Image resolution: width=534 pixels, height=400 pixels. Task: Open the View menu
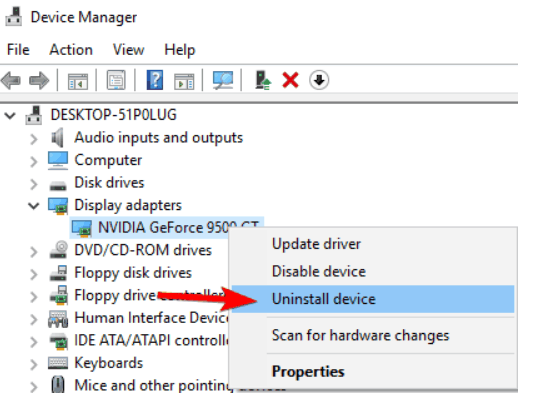tap(128, 50)
